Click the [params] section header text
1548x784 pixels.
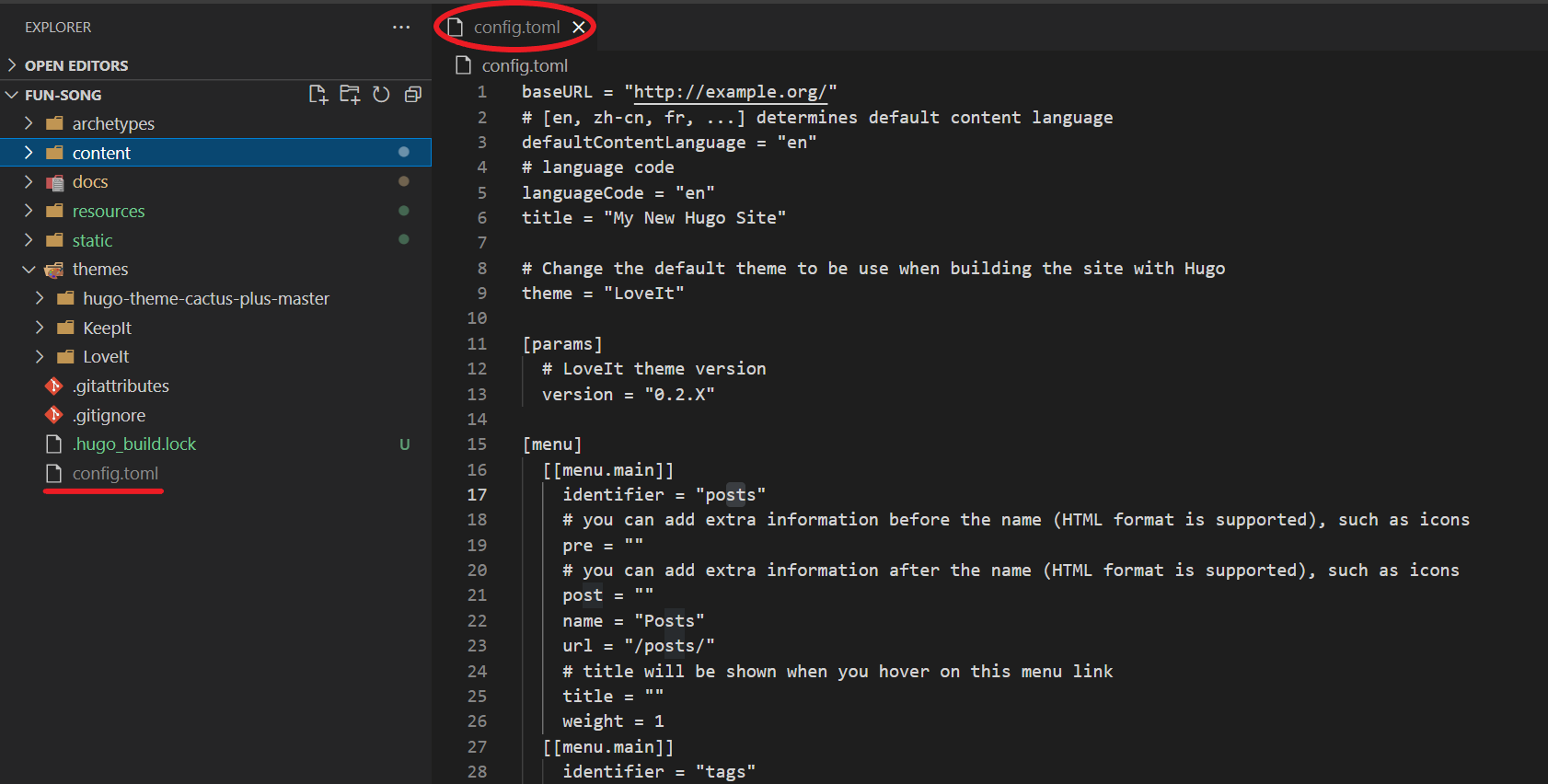tap(562, 344)
